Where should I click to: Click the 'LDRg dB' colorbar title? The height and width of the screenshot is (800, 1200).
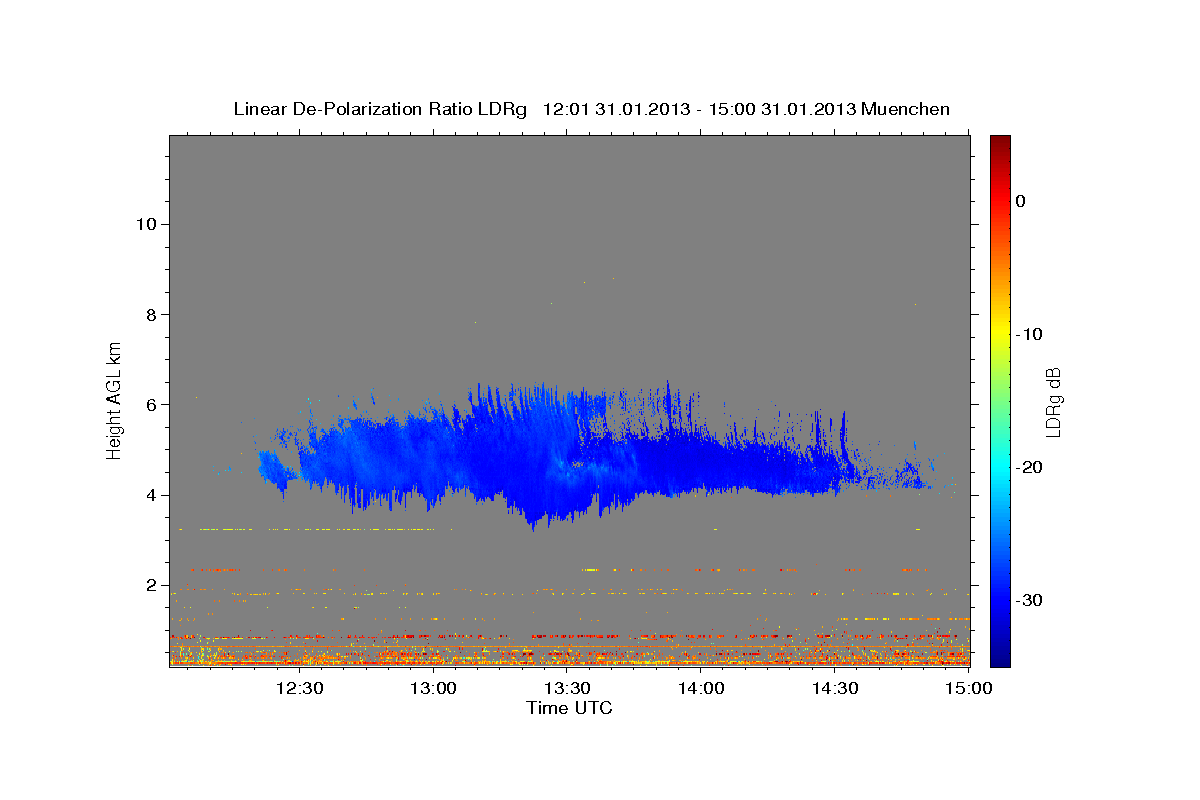click(1054, 401)
